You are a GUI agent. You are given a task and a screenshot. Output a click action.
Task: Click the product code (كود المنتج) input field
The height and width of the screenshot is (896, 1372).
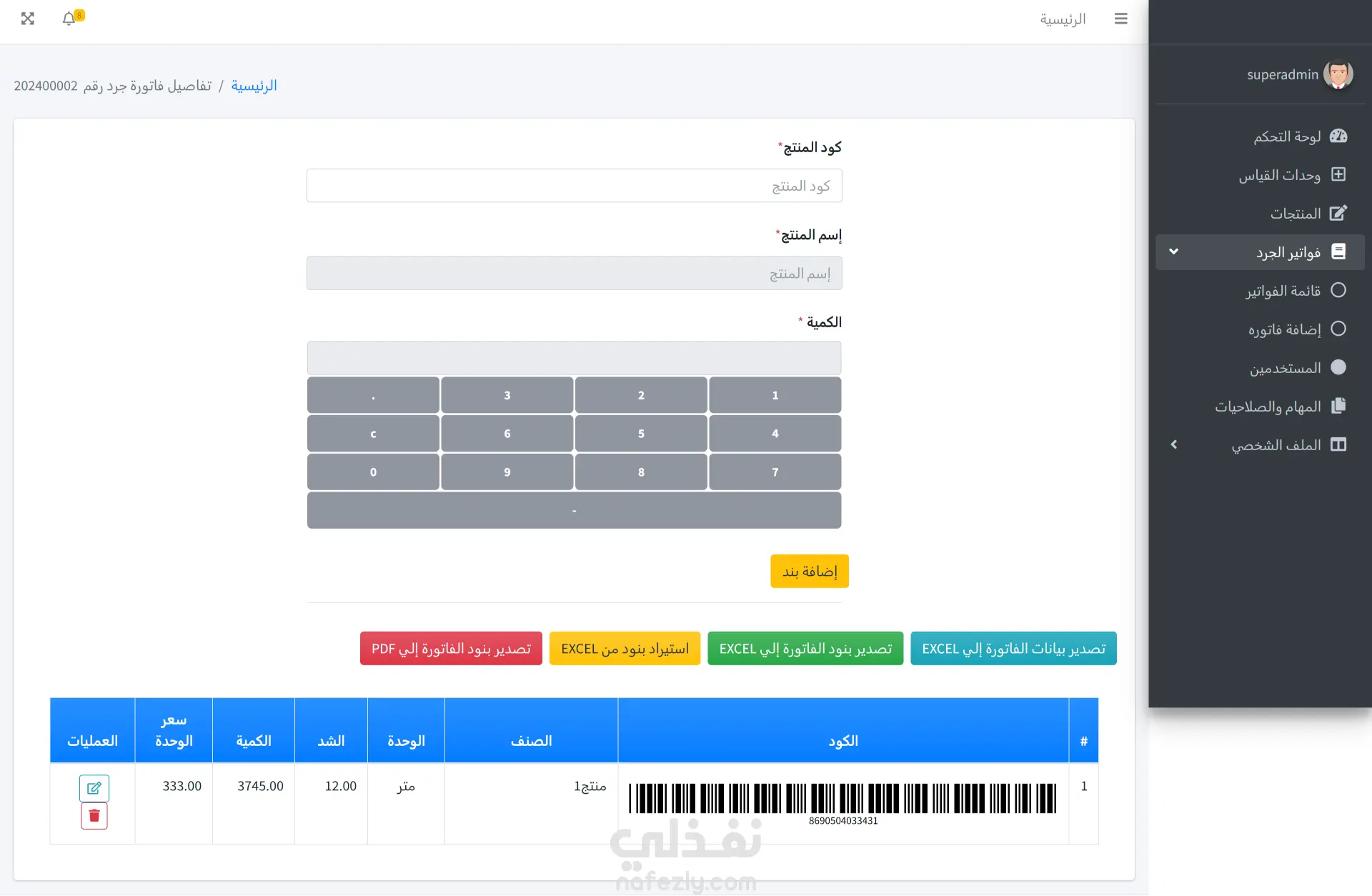click(x=574, y=186)
